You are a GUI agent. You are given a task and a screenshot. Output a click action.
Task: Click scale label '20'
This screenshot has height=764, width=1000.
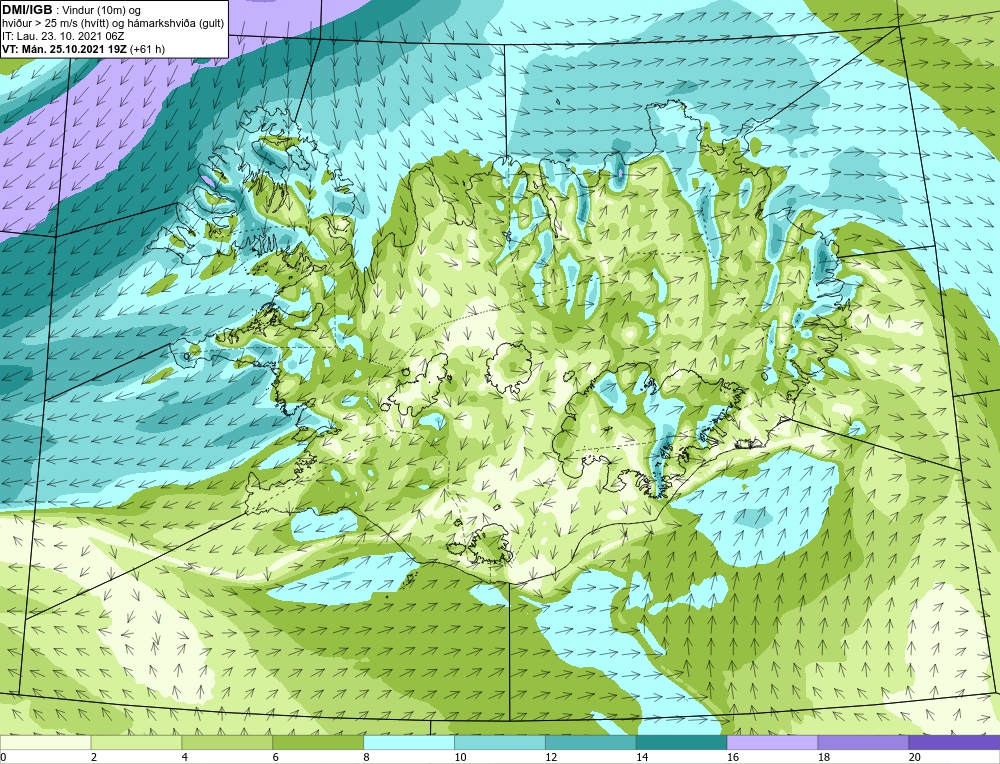[915, 757]
